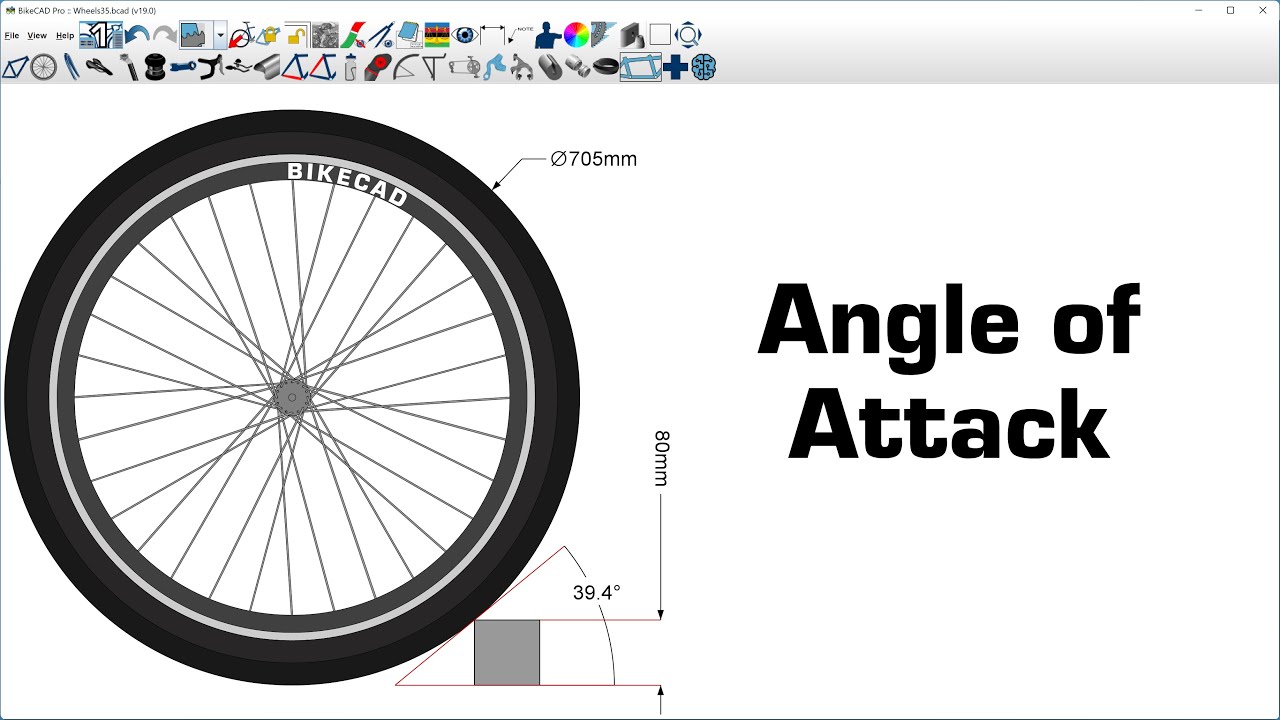The width and height of the screenshot is (1280, 720).
Task: Click the Italian flag stripe icon
Action: tap(353, 36)
